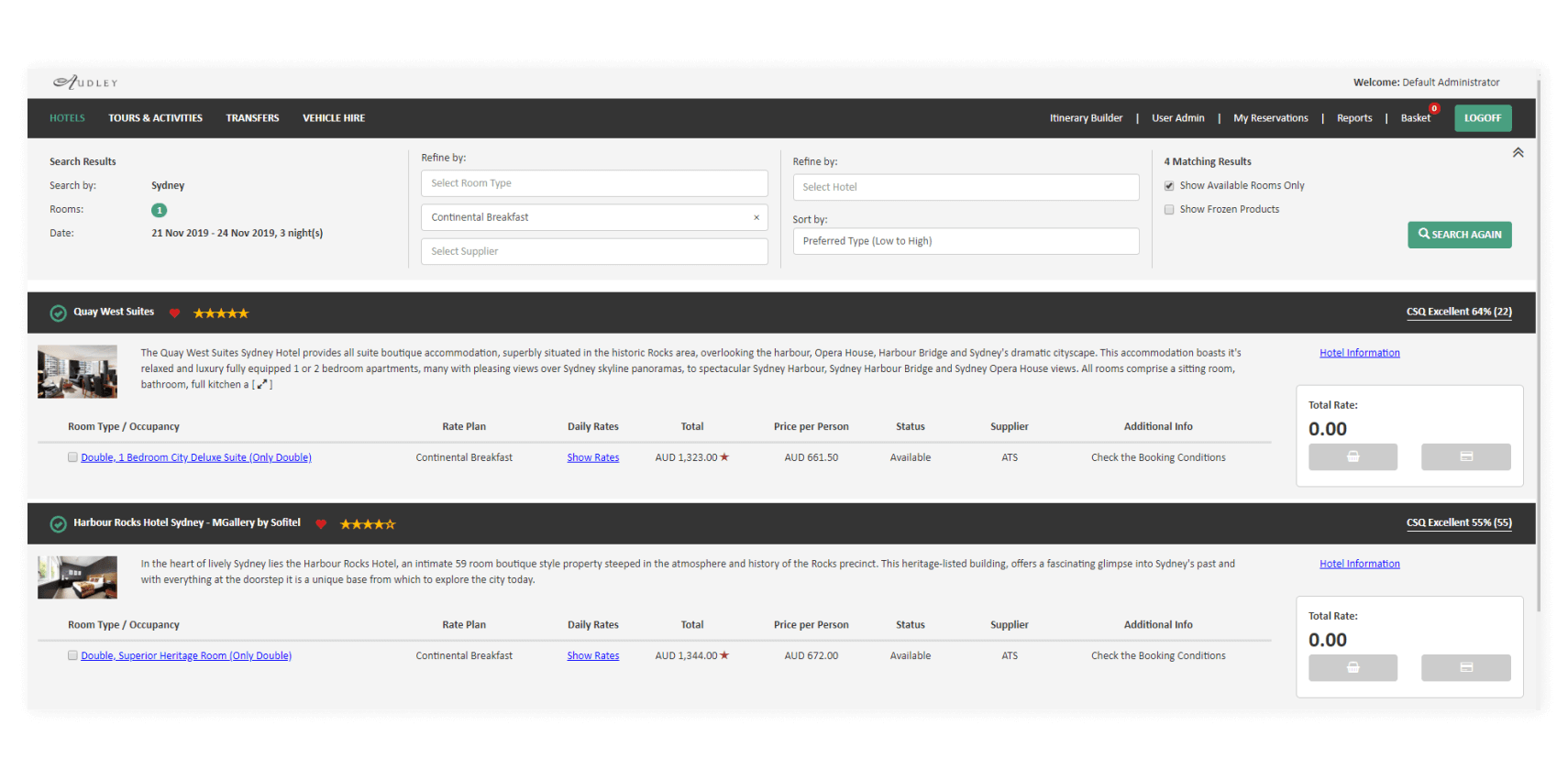Select the Superior Heritage Room checkbox
Viewport: 1568px width, 780px height.
point(72,655)
